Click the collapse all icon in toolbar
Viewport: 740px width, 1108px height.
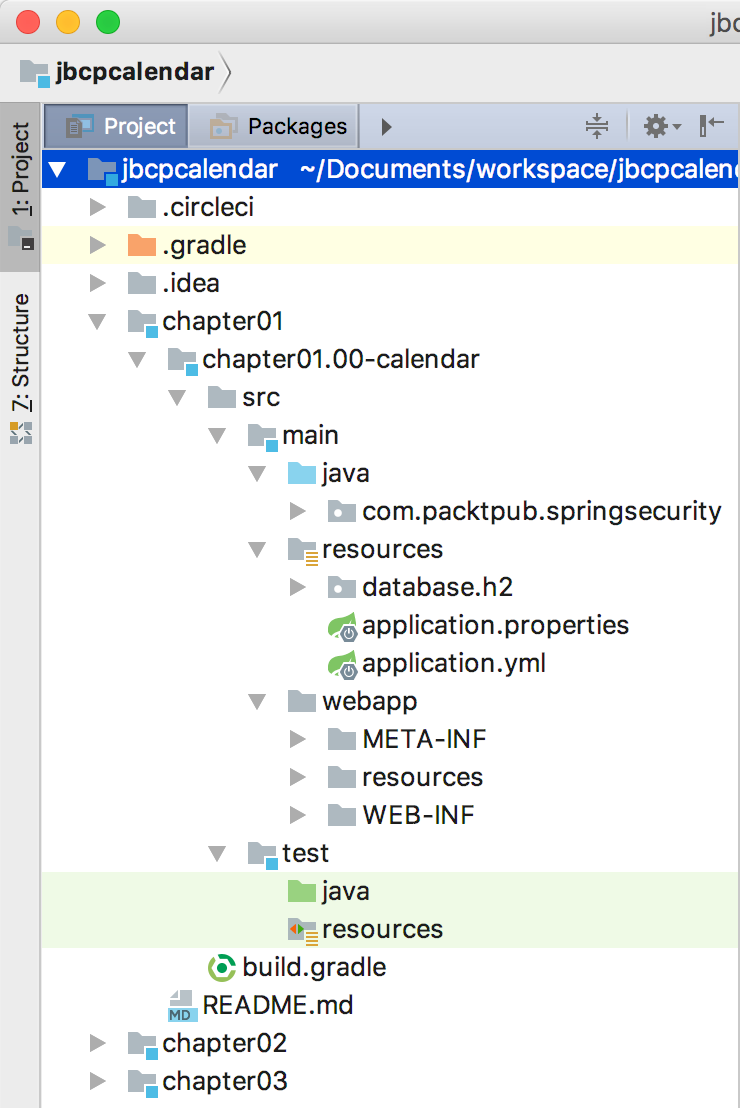click(597, 126)
